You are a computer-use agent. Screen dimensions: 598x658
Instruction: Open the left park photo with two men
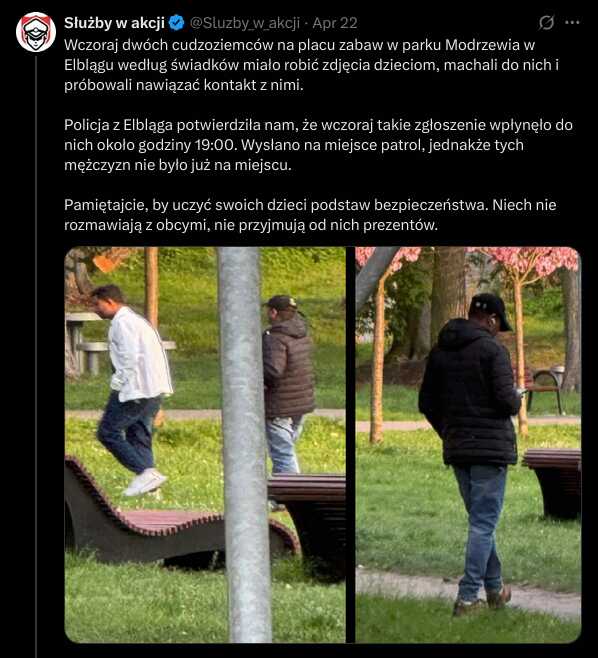205,445
